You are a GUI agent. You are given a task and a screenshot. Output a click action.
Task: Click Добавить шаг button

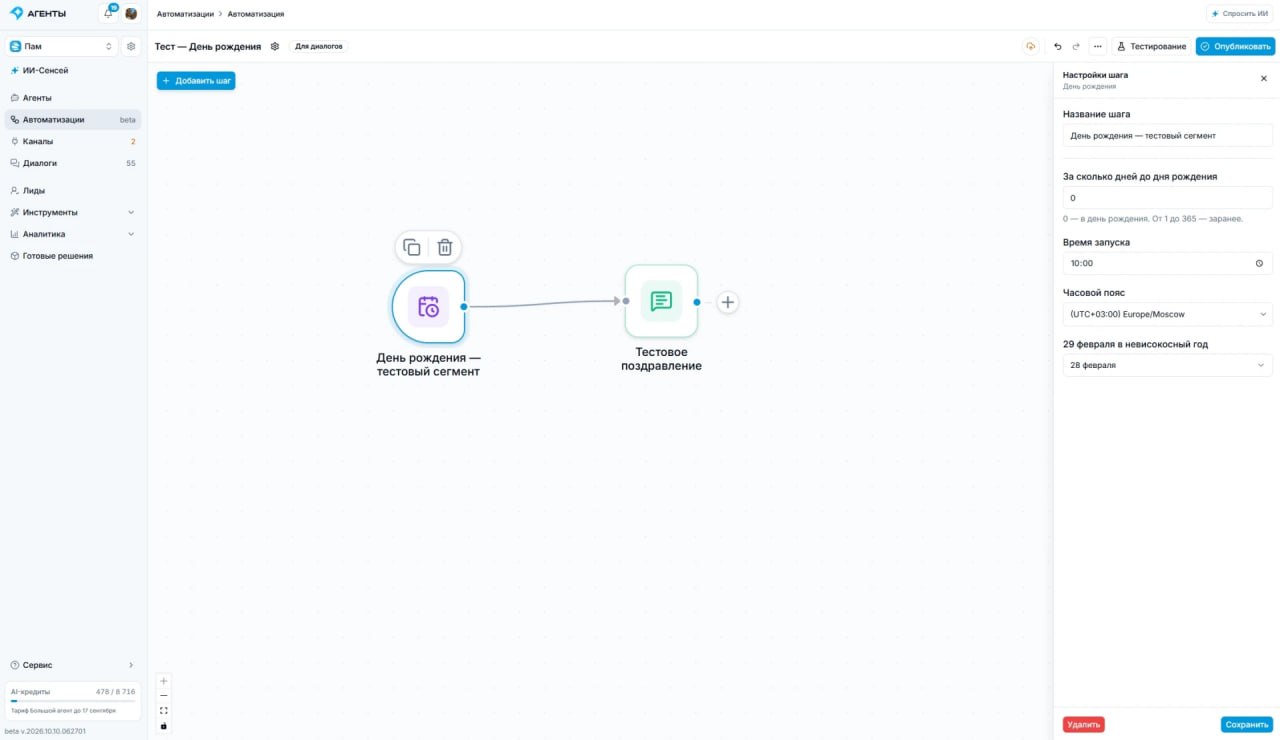196,81
